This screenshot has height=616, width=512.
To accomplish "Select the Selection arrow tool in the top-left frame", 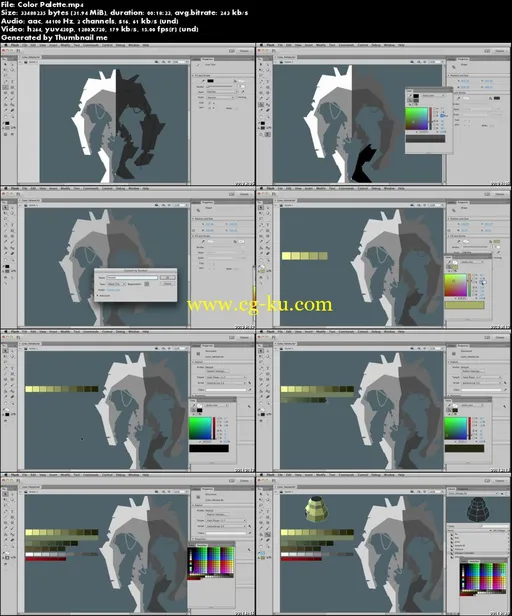I will pos(5,64).
